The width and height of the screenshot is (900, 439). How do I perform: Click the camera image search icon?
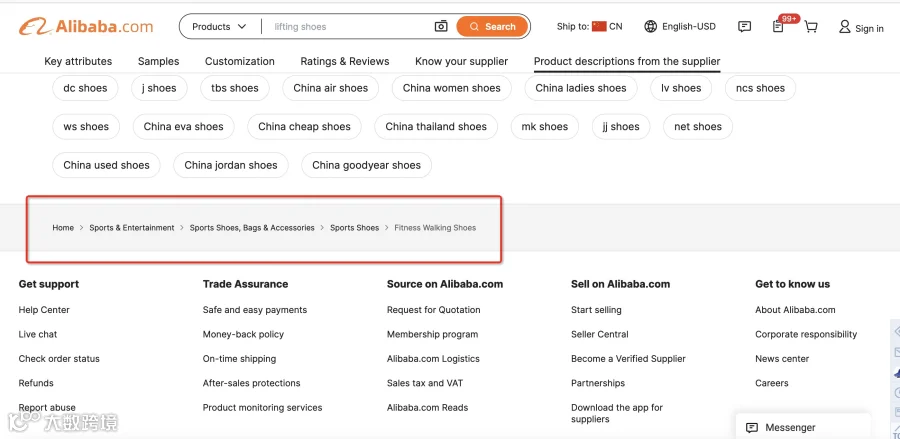coord(441,26)
